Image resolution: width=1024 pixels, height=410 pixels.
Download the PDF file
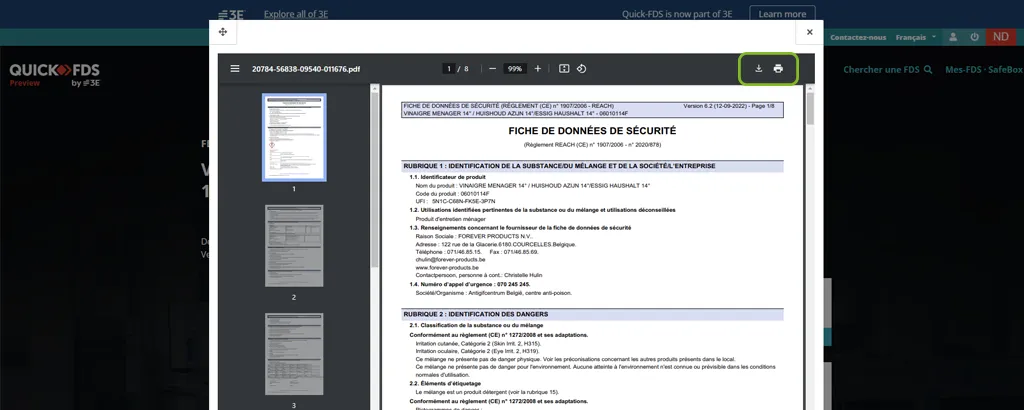(758, 69)
